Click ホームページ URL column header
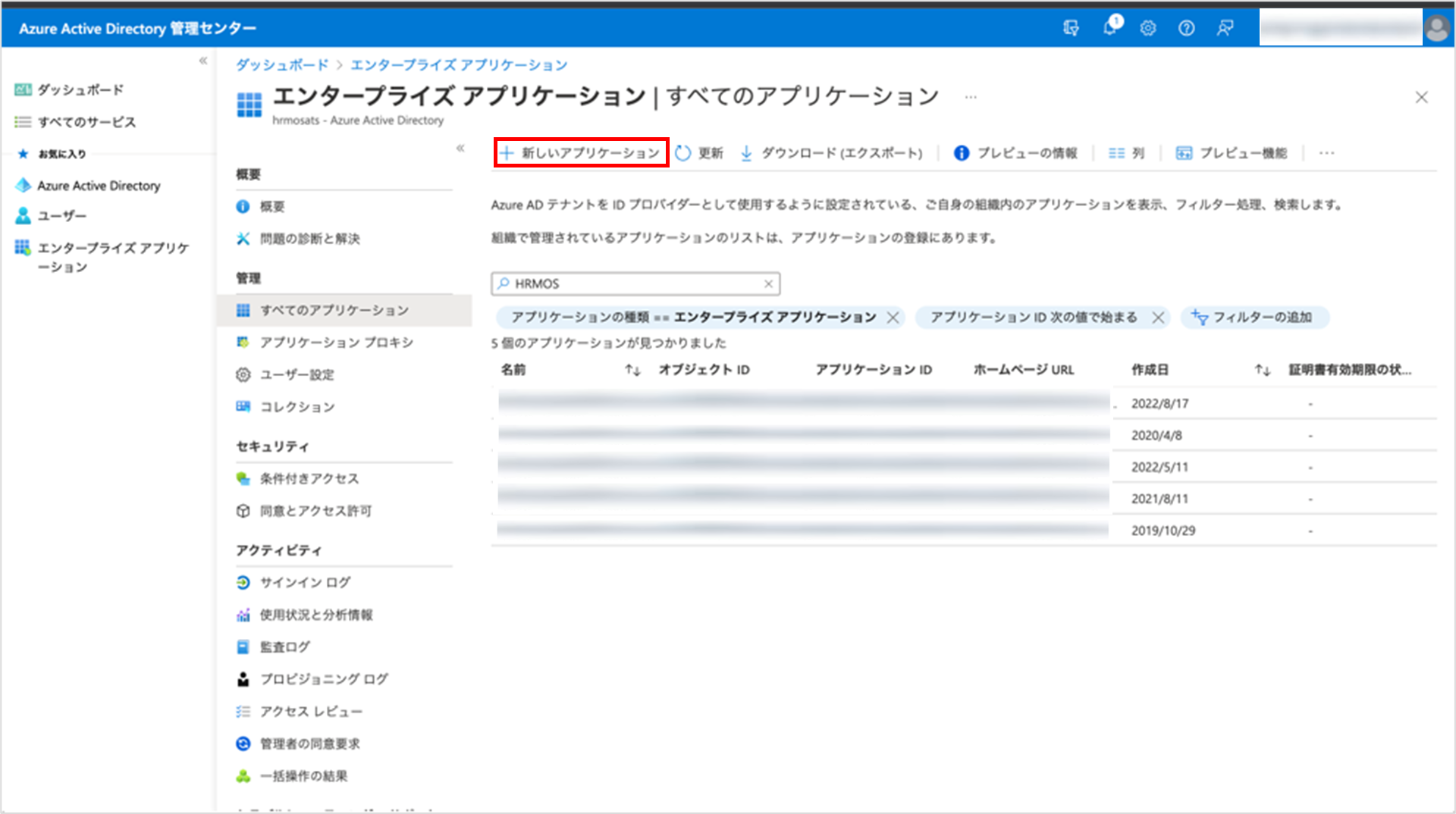The width and height of the screenshot is (1456, 814). 1024,370
